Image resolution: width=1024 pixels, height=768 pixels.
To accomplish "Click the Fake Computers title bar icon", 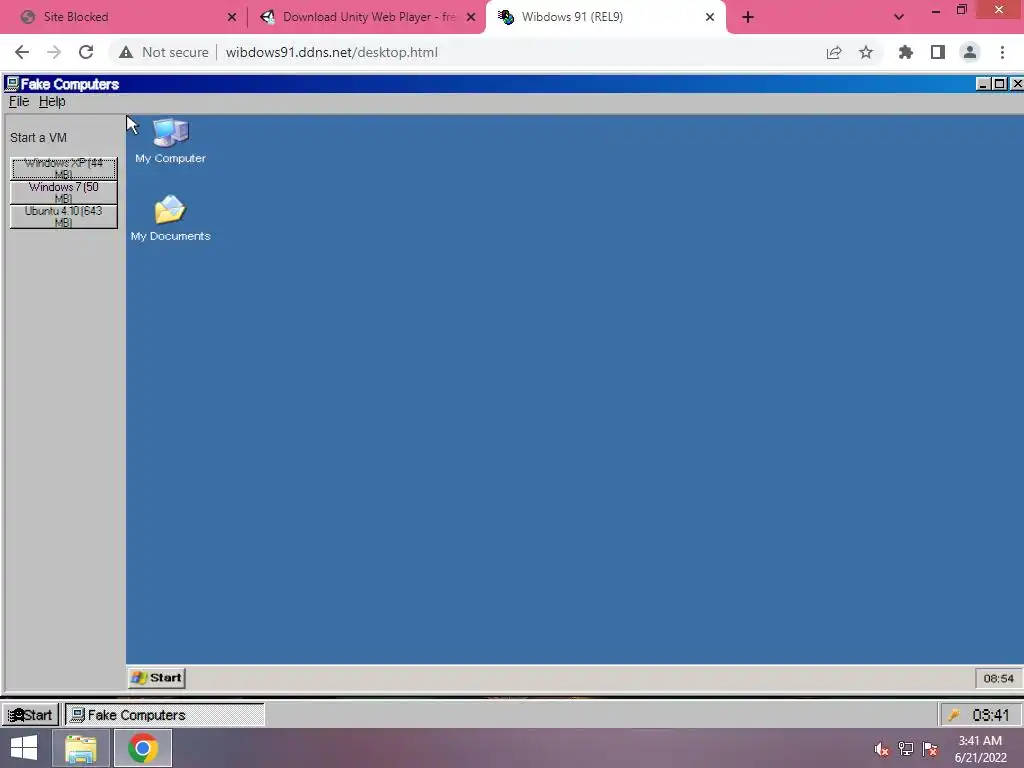I will (x=12, y=84).
